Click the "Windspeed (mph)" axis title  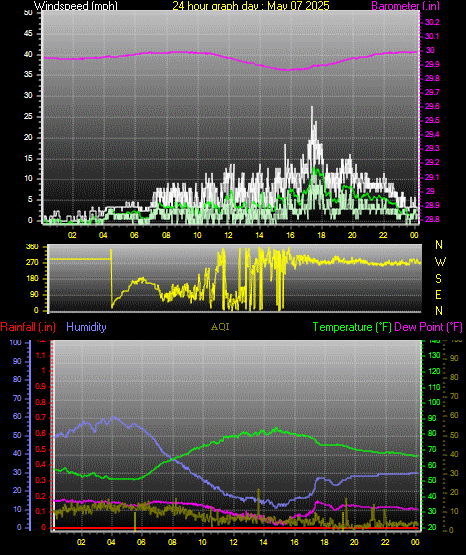tap(76, 6)
